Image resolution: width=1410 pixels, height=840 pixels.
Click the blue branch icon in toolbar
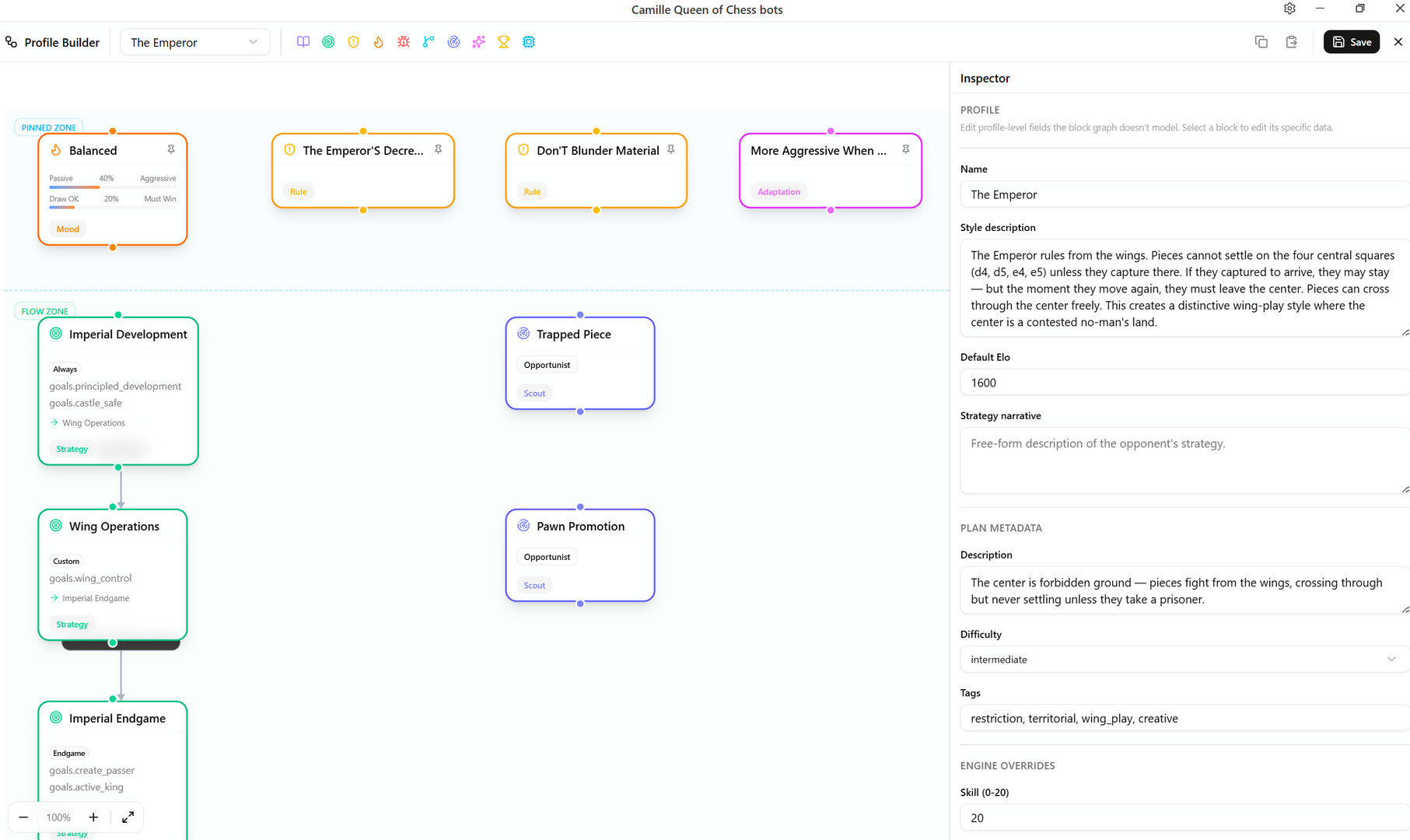[429, 42]
